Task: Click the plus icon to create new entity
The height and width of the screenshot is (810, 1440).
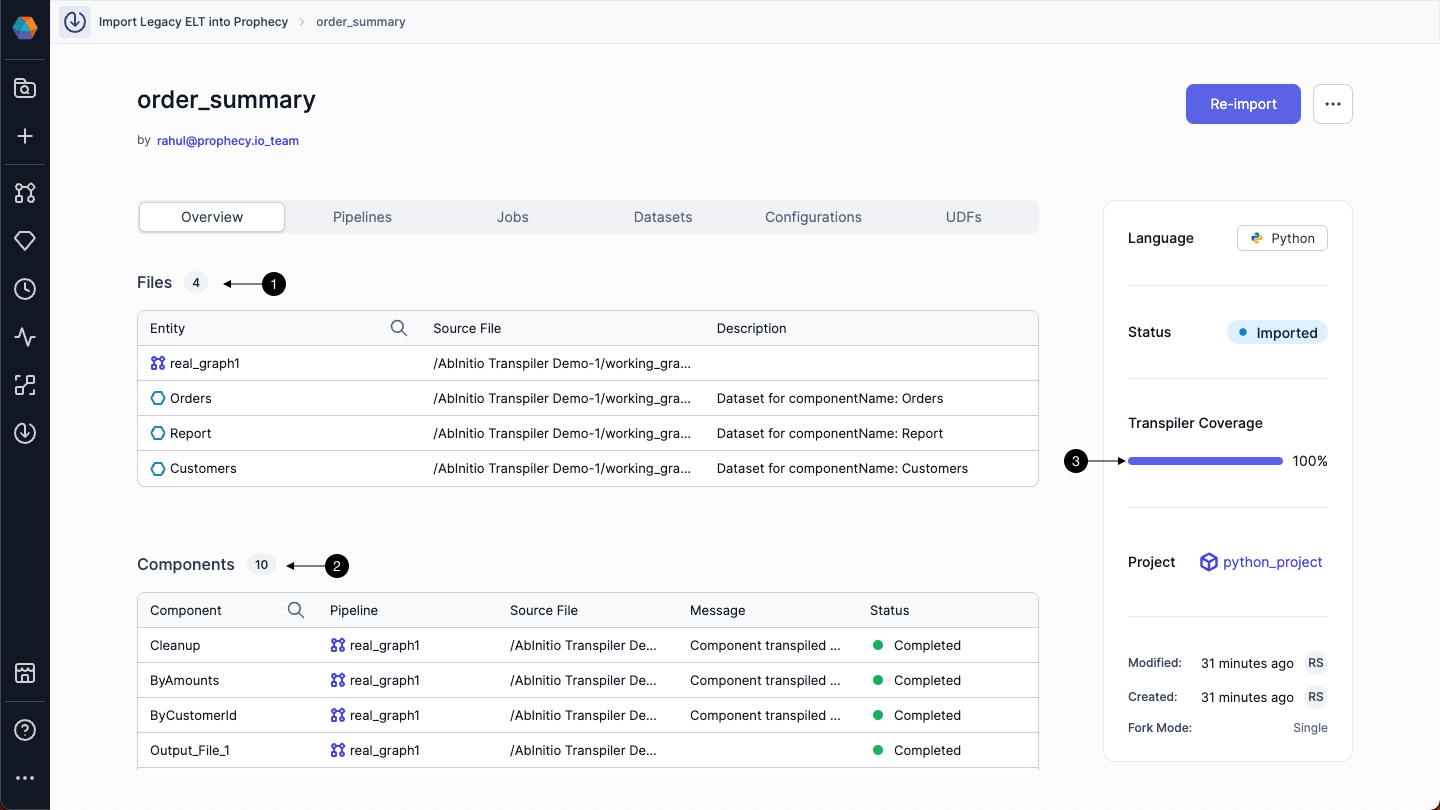Action: point(24,136)
